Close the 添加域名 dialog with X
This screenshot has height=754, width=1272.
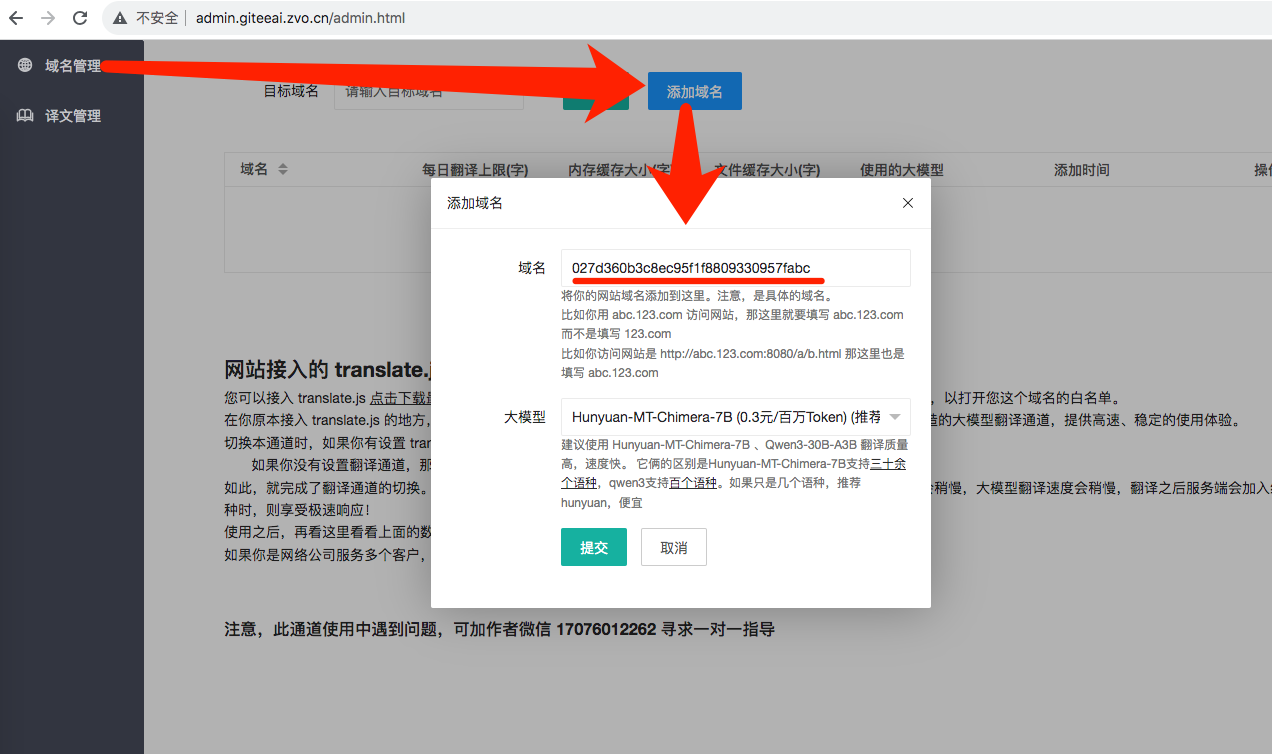tap(908, 203)
